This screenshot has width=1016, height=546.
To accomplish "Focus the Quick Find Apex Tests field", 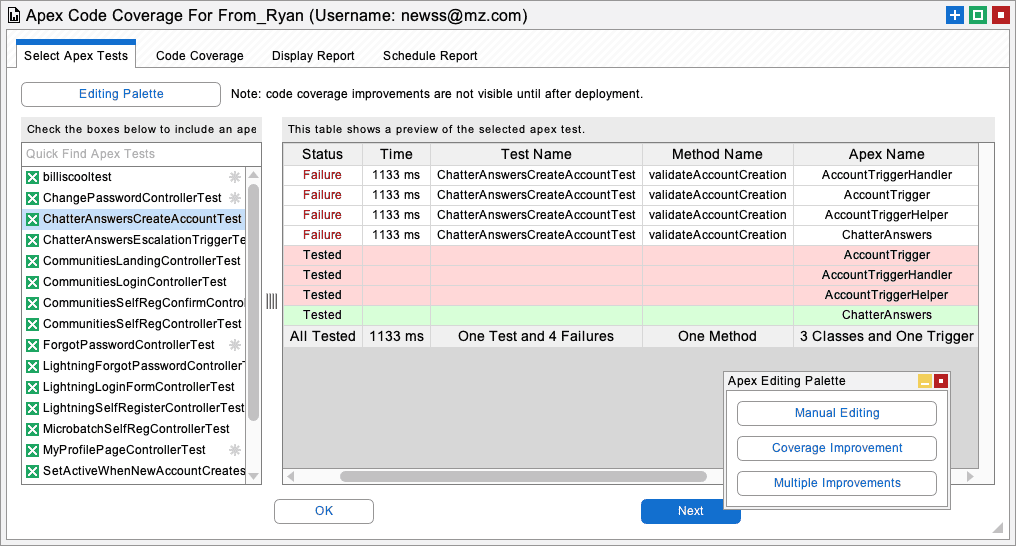I will pyautogui.click(x=141, y=154).
